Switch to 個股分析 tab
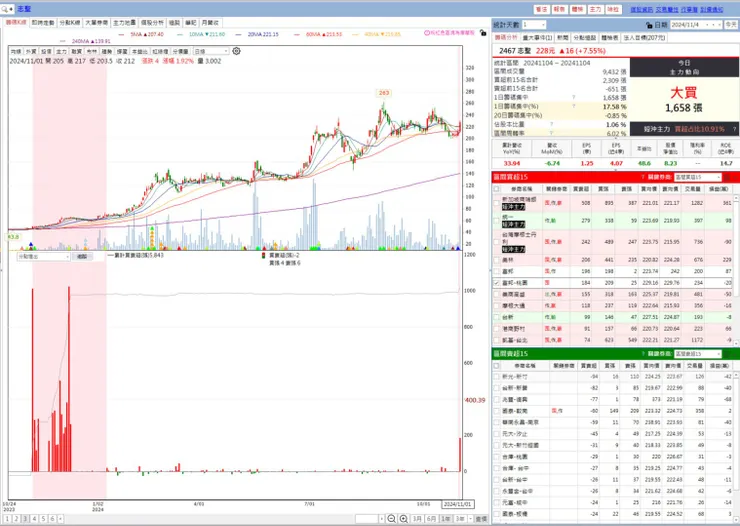Image resolution: width=740 pixels, height=526 pixels. pyautogui.click(x=152, y=23)
